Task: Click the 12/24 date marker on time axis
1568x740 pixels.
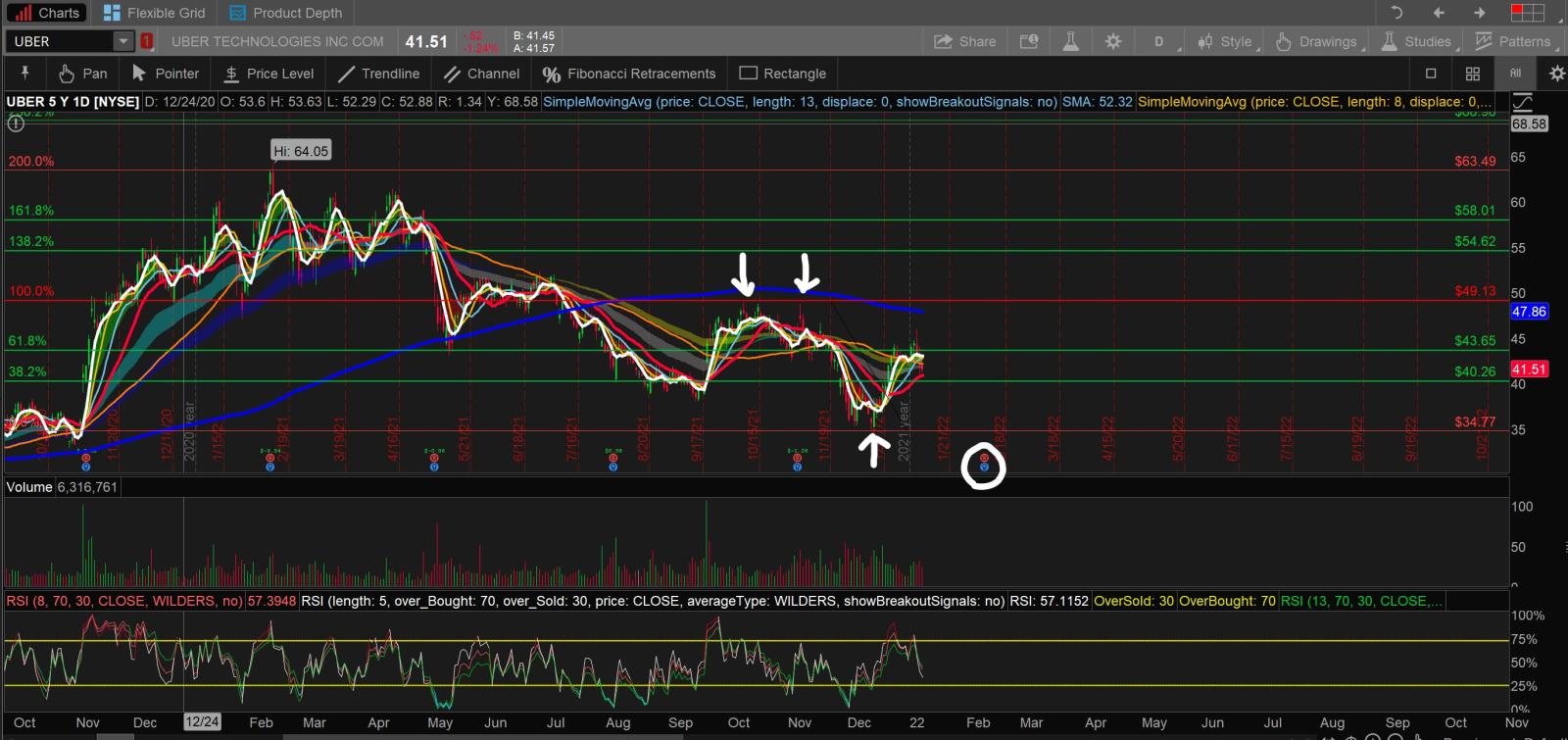Action: [202, 722]
